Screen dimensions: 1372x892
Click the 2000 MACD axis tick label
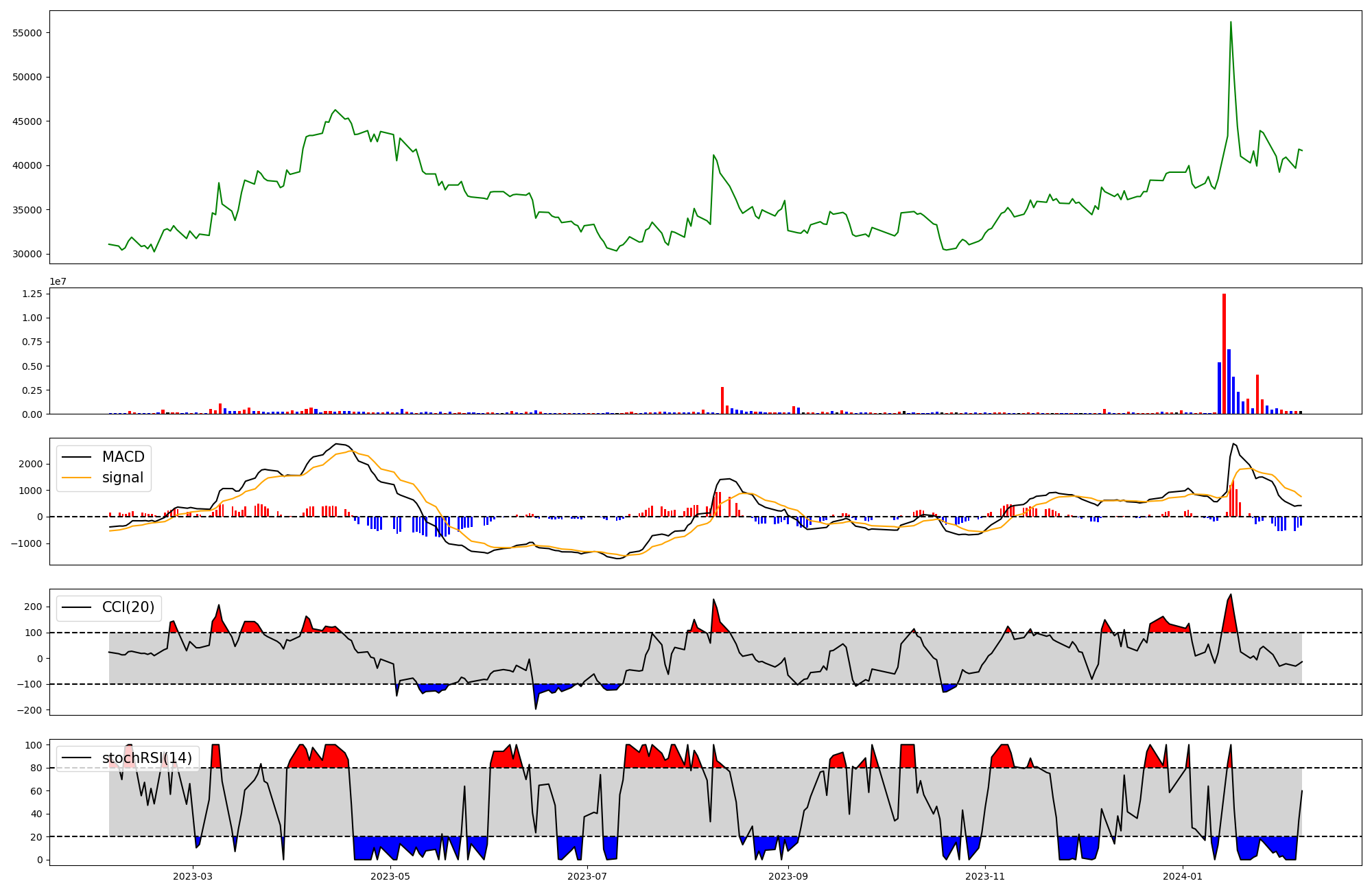pyautogui.click(x=32, y=464)
